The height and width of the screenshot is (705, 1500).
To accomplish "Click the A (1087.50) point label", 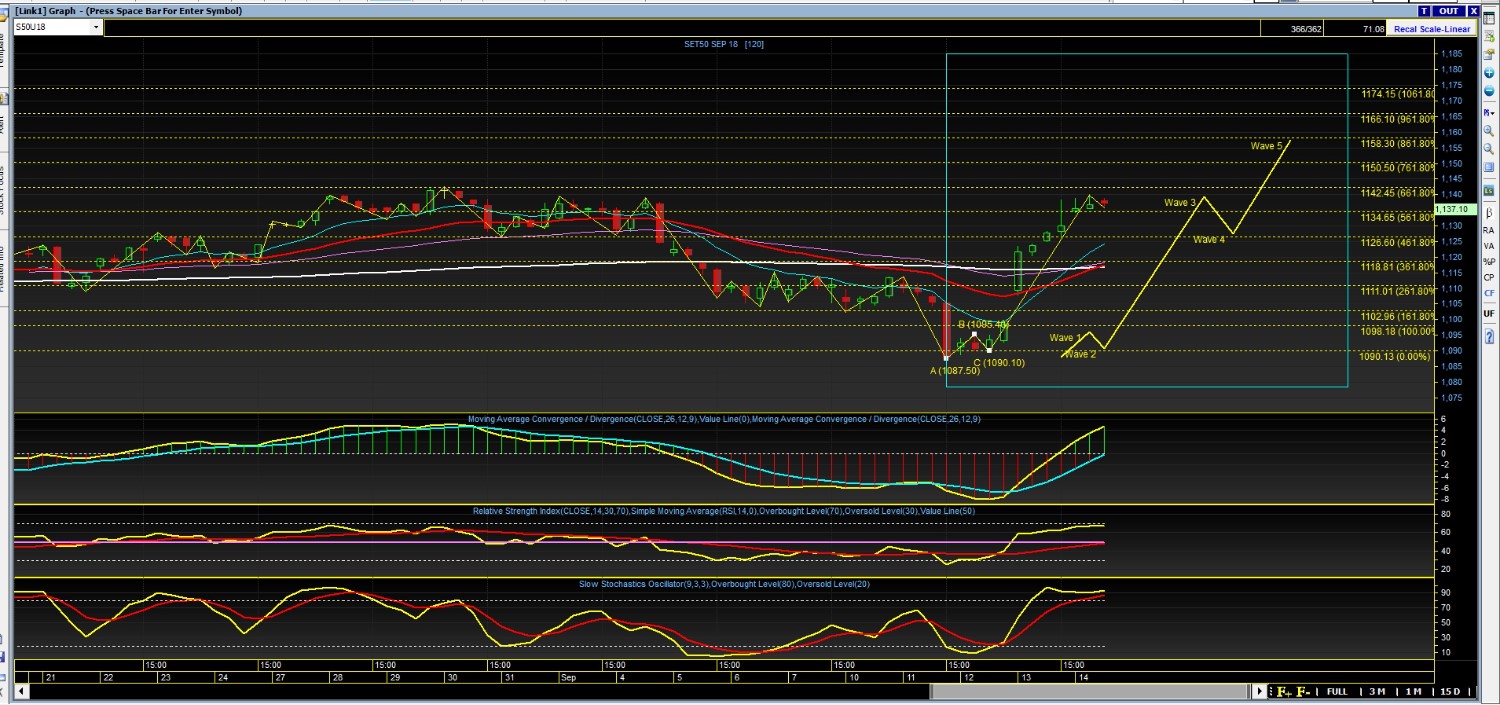I will [955, 371].
